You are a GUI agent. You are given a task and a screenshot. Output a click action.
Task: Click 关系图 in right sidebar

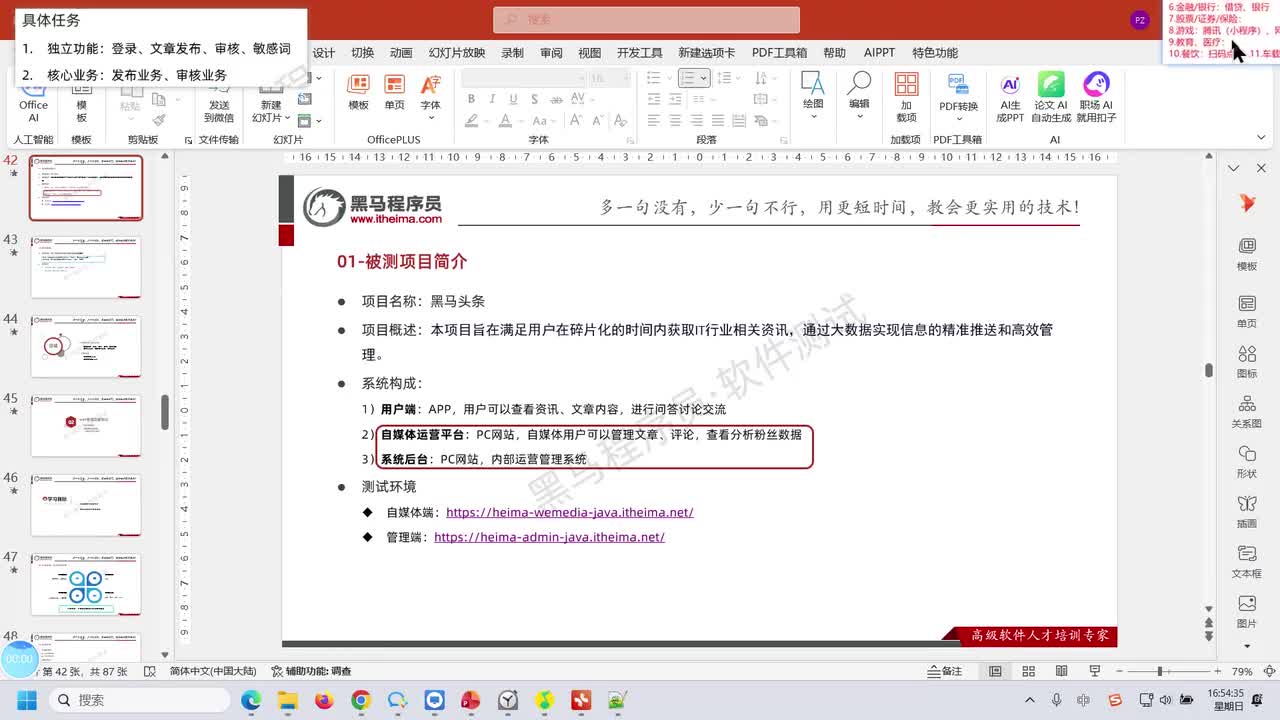(1247, 411)
